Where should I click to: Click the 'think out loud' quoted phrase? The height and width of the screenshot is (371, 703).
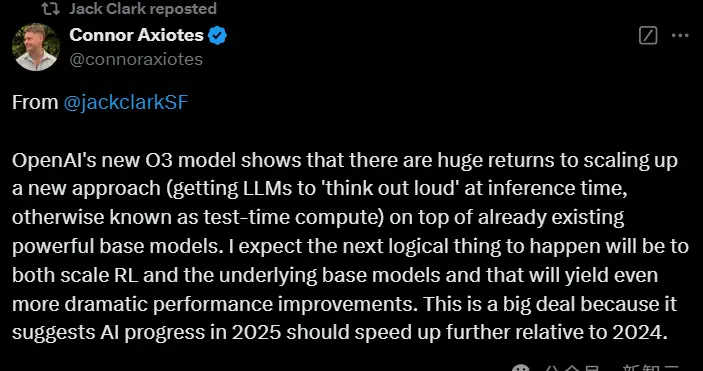coord(391,189)
